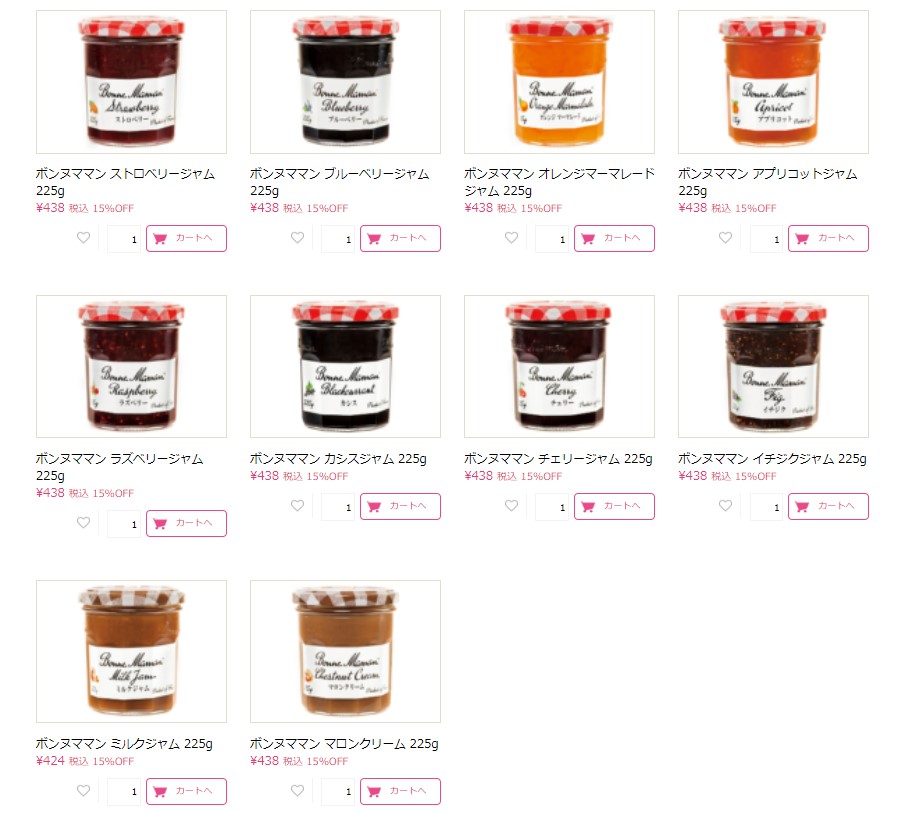The width and height of the screenshot is (911, 813).
Task: Click quantity field for apricot jam
Action: (766, 239)
